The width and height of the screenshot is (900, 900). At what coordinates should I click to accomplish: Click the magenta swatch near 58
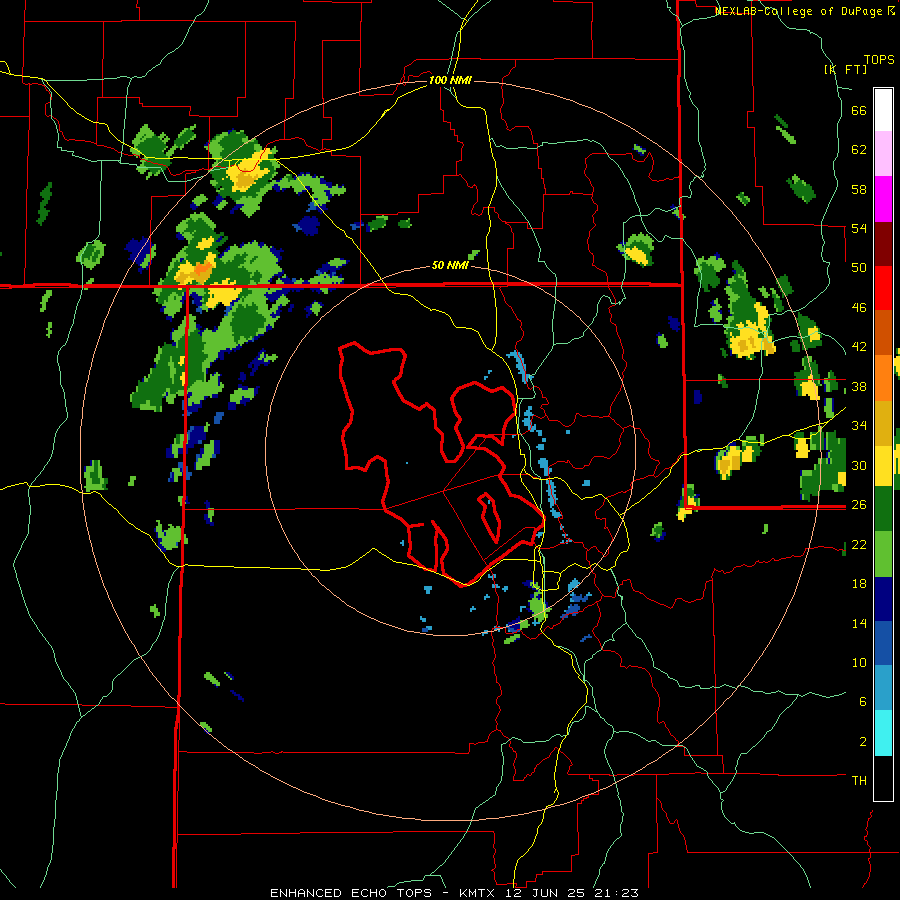click(883, 199)
